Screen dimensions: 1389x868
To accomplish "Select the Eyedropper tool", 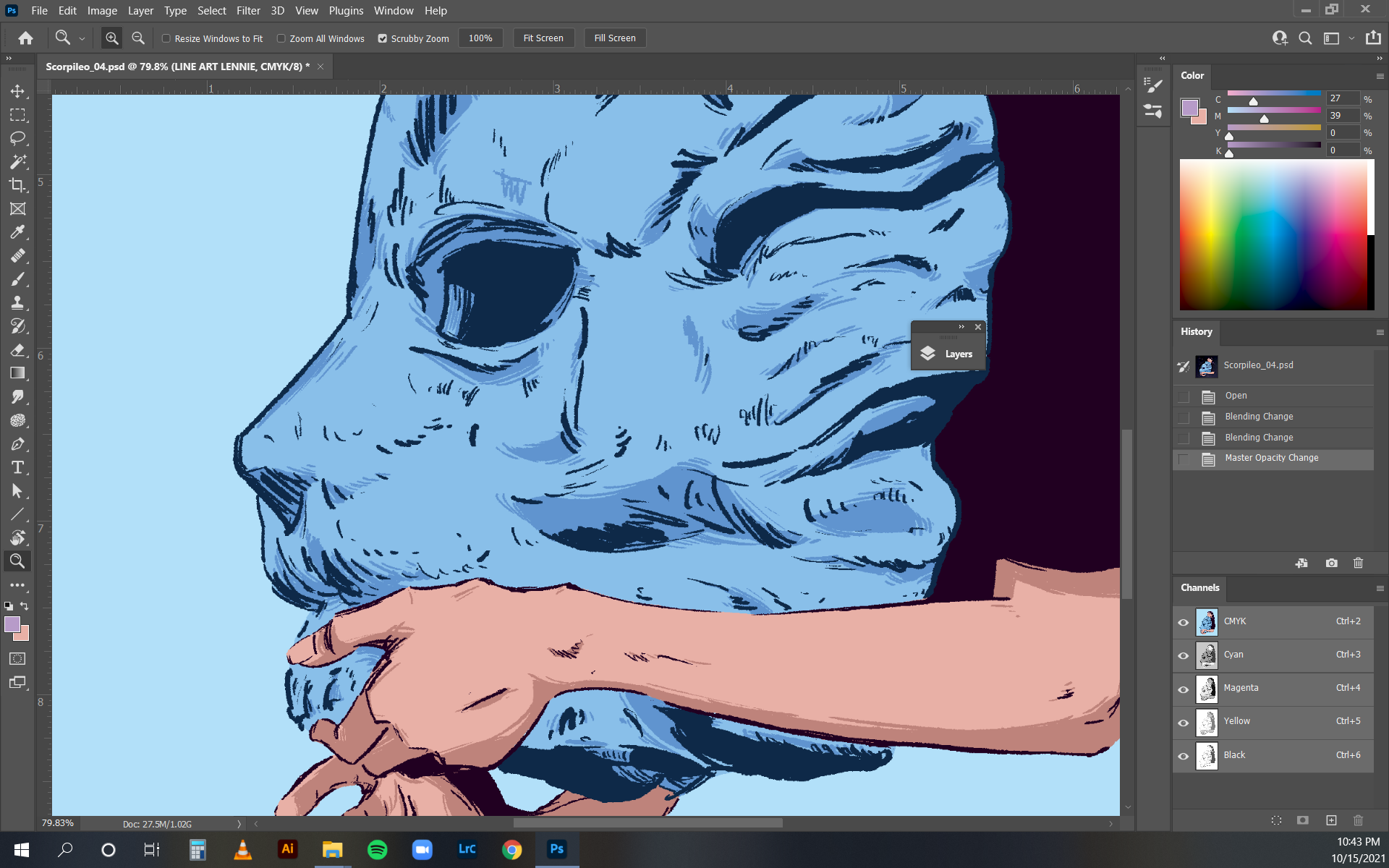I will click(x=17, y=232).
